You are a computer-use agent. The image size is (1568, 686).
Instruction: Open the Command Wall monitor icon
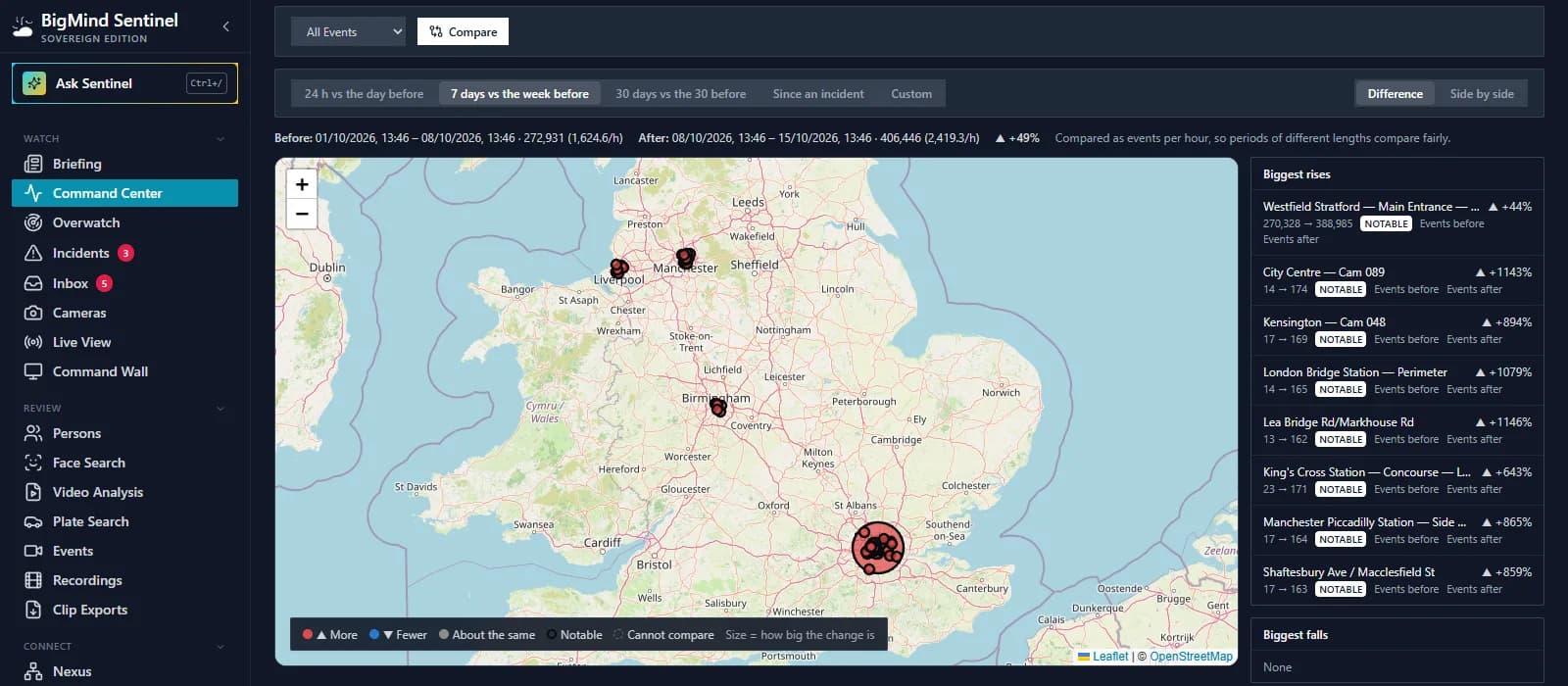[x=33, y=371]
